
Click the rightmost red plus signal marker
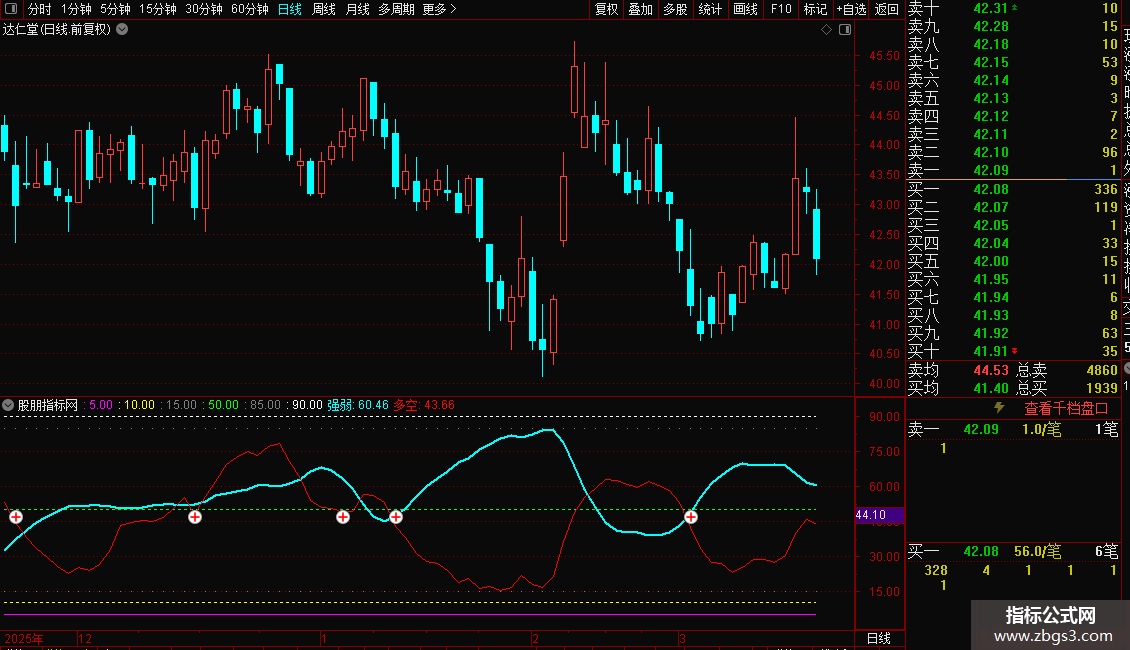pos(691,516)
